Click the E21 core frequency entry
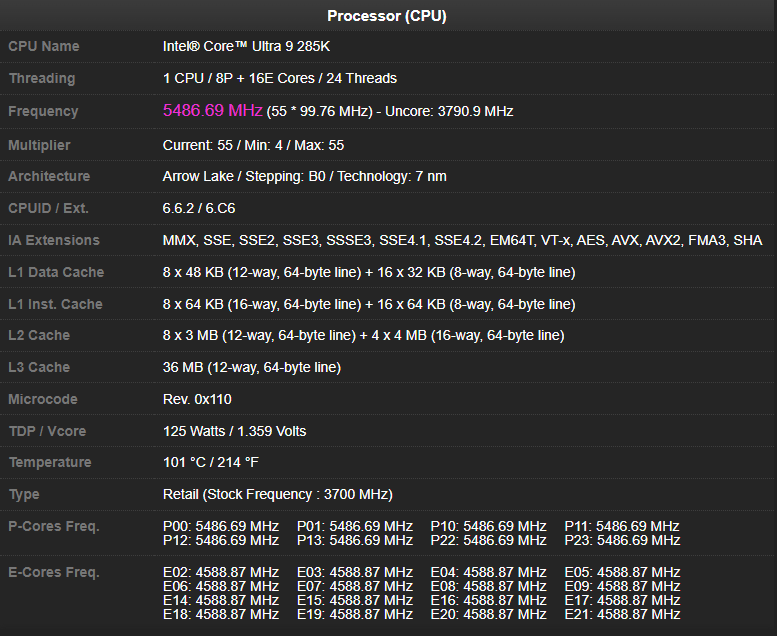 tap(622, 614)
